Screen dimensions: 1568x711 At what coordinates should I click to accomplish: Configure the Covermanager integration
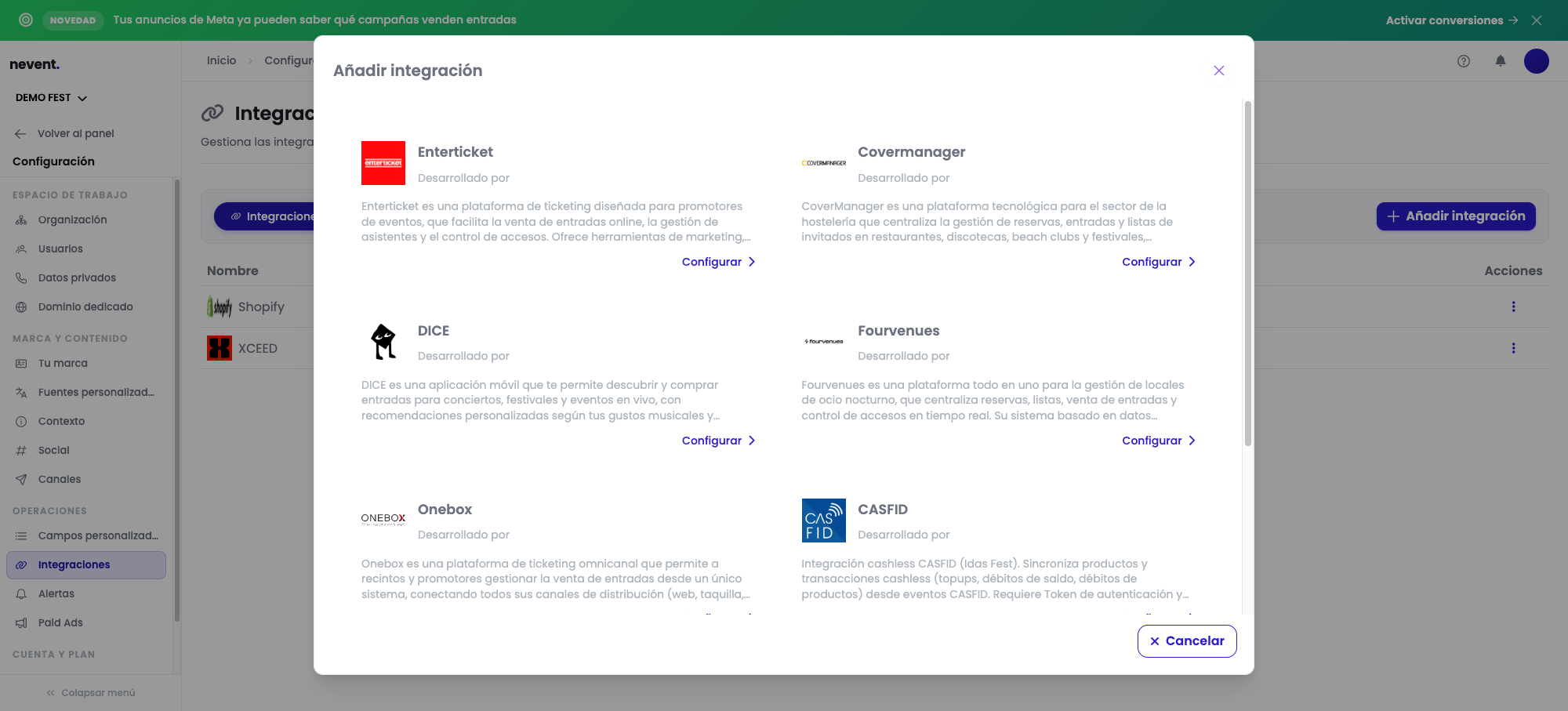click(x=1158, y=262)
